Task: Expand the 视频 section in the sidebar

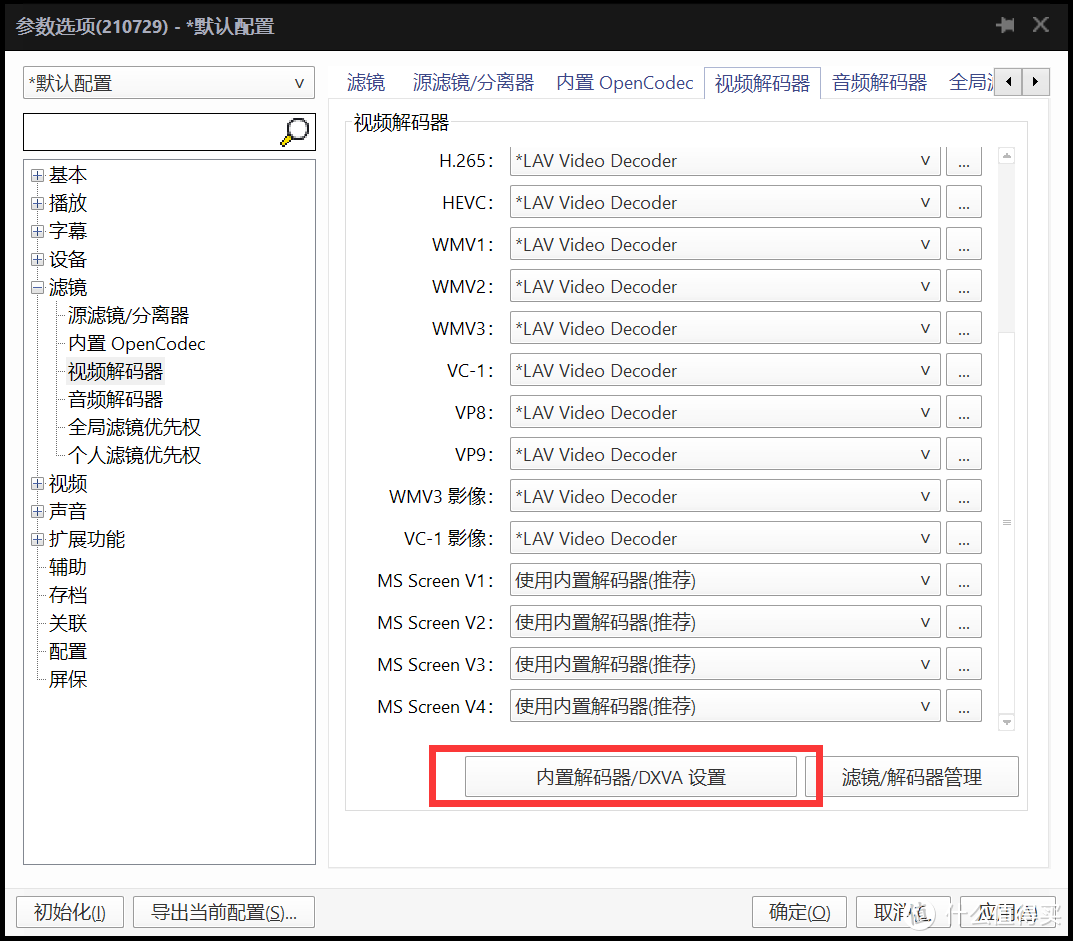Action: (36, 483)
